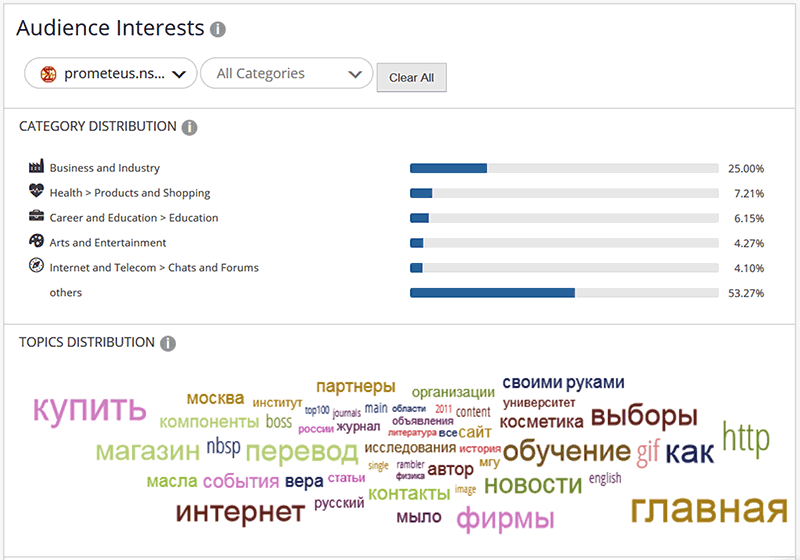Select Health > Products and Shopping category
This screenshot has height=560, width=800.
coord(130,193)
